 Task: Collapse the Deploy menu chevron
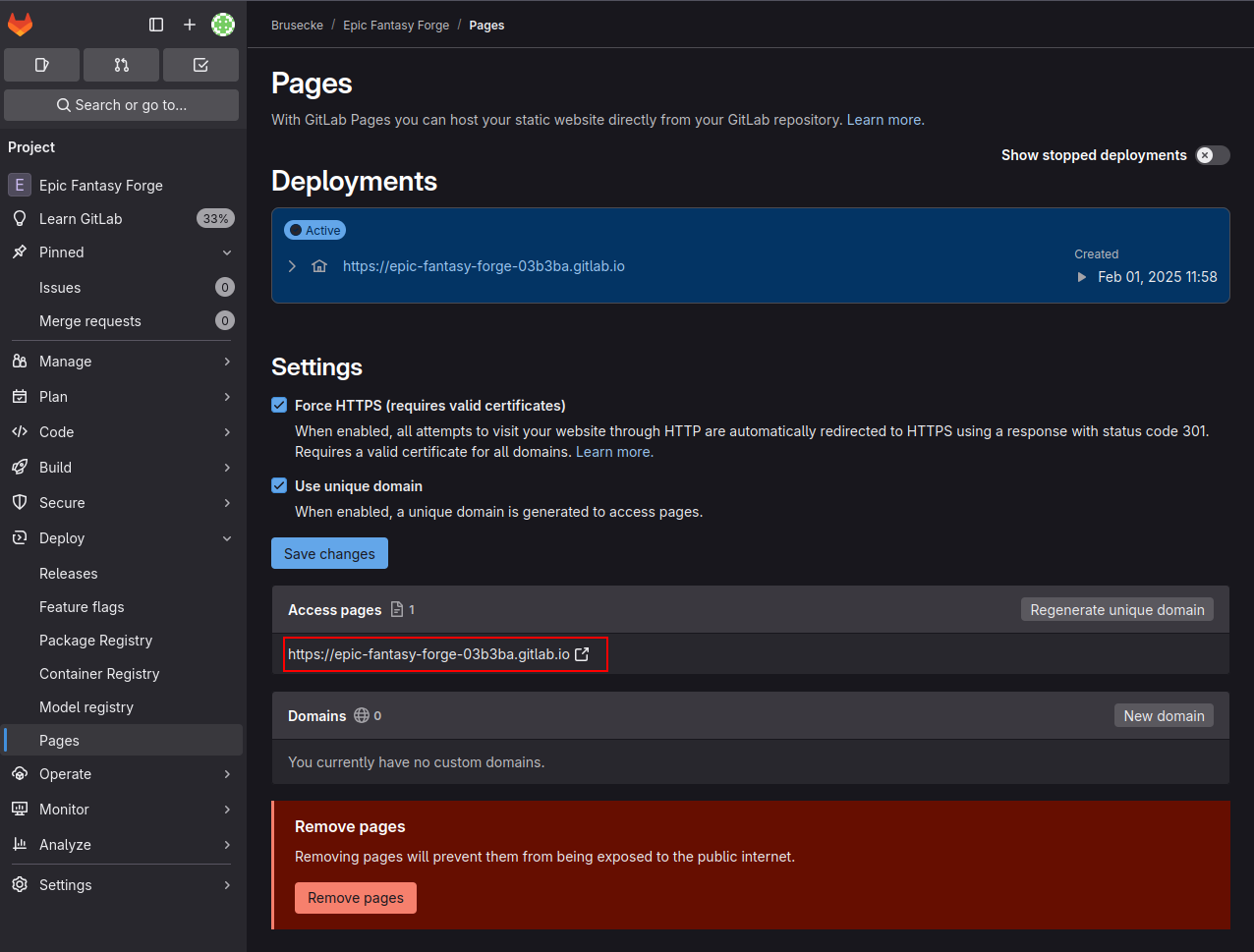(x=227, y=538)
